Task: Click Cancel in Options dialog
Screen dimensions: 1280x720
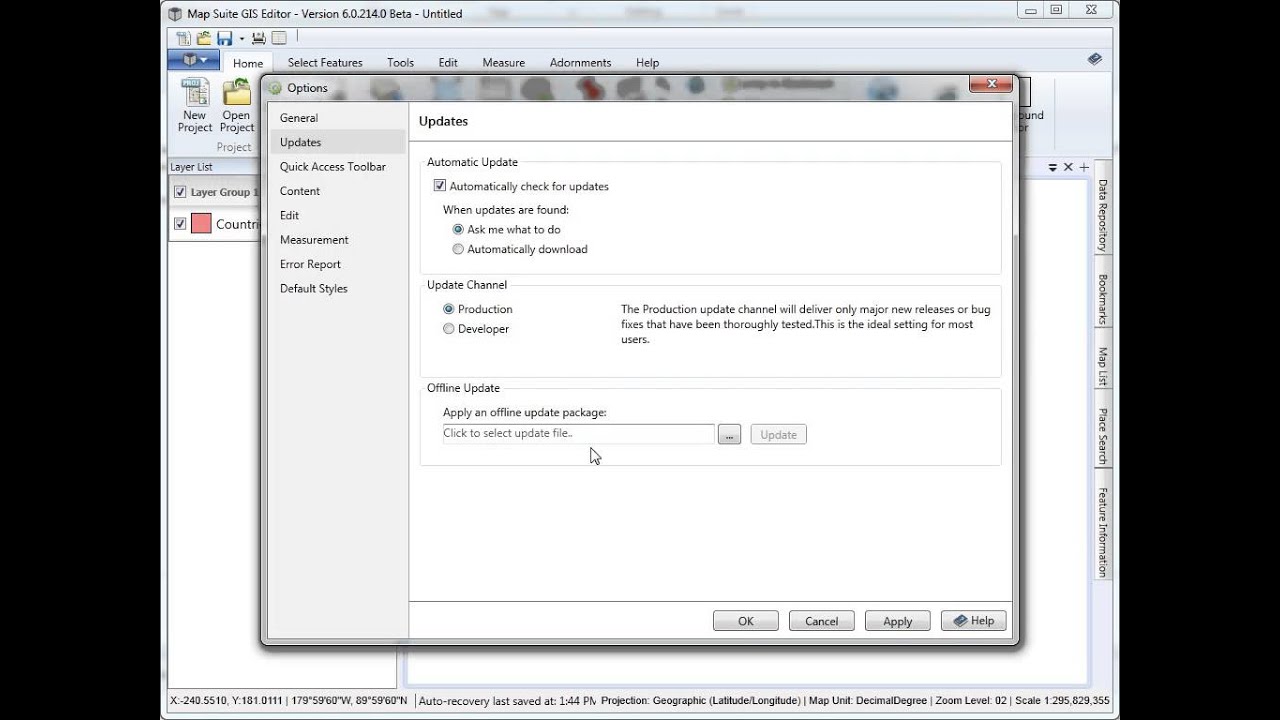Action: (822, 621)
